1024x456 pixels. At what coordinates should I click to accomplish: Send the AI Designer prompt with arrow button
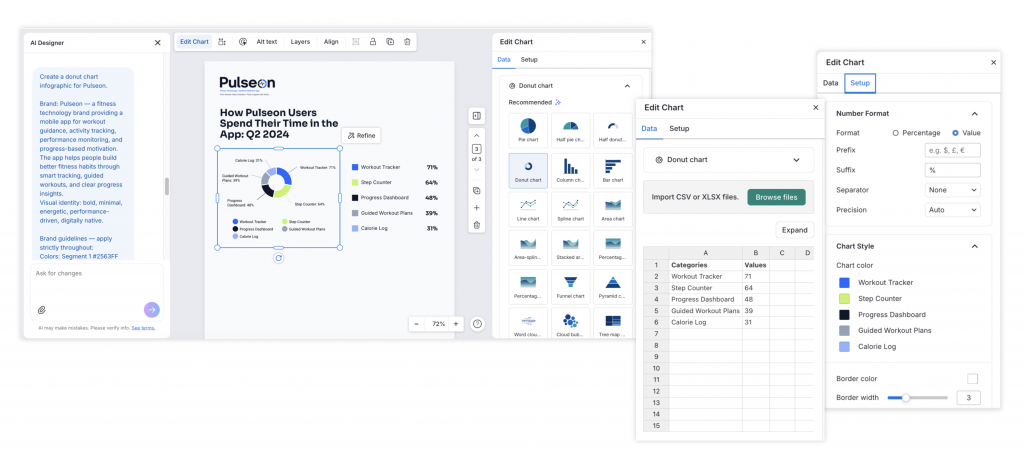152,310
